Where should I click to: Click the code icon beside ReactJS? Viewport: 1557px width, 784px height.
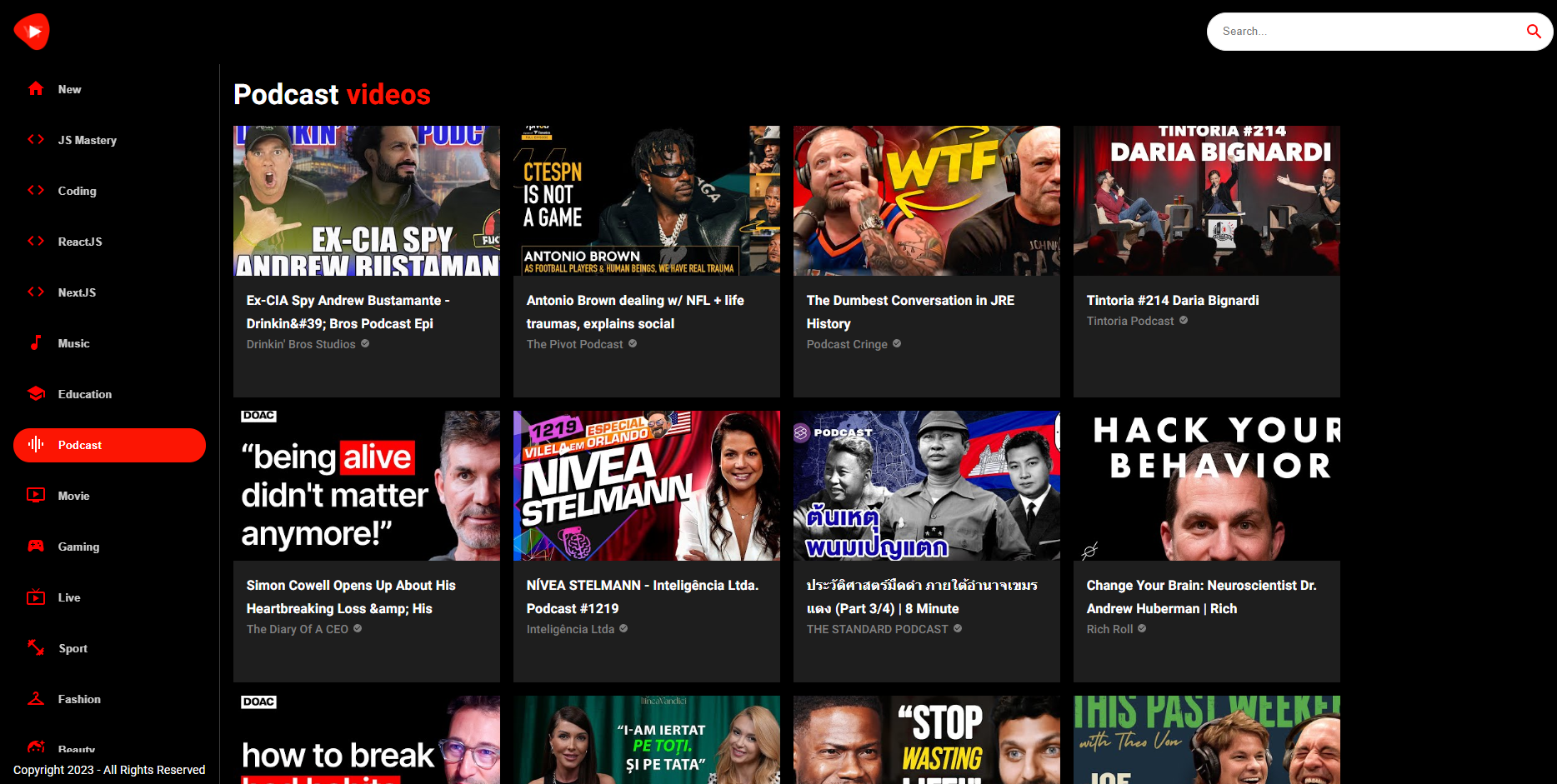(36, 241)
